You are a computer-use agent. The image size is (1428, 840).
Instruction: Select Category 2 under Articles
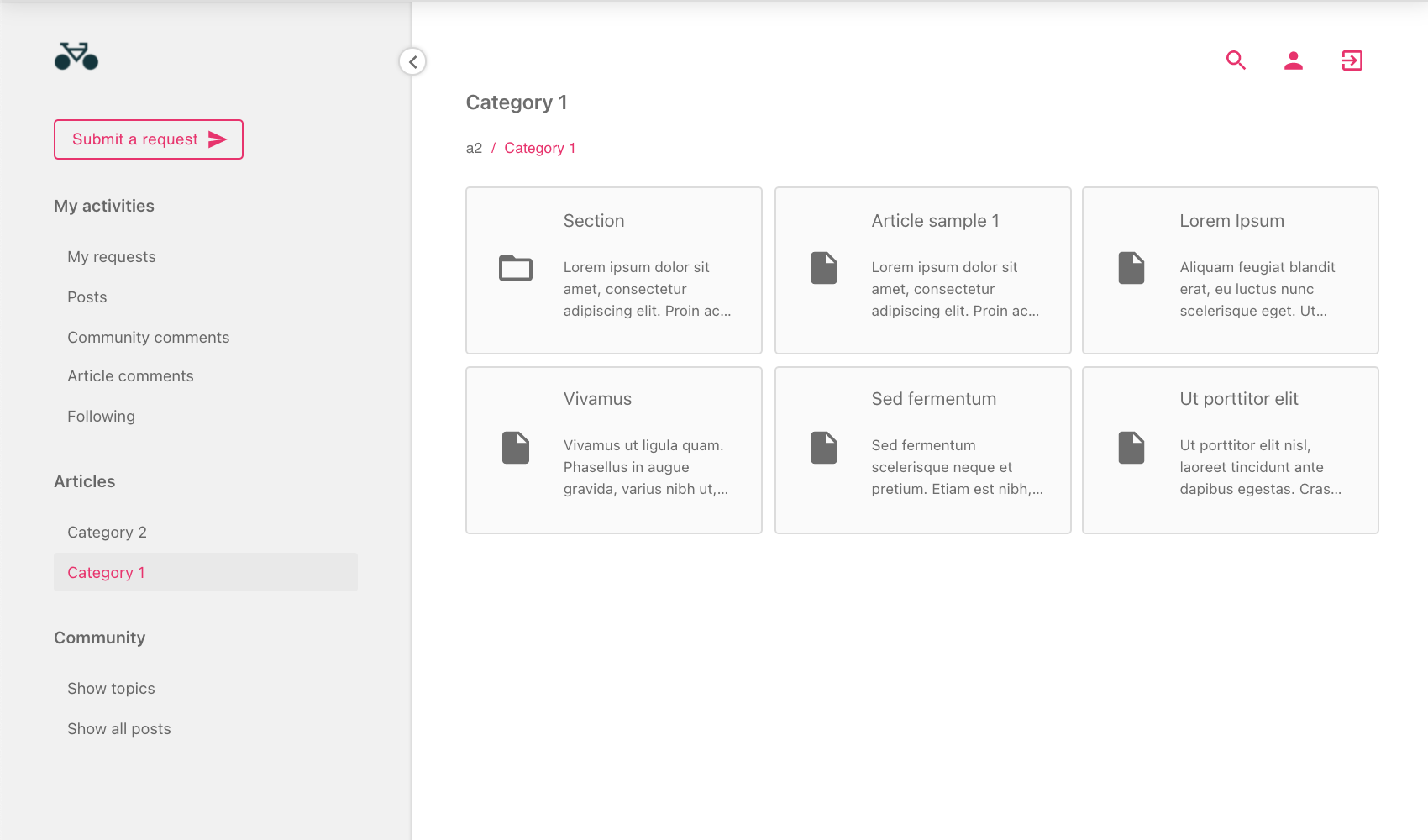pos(107,533)
